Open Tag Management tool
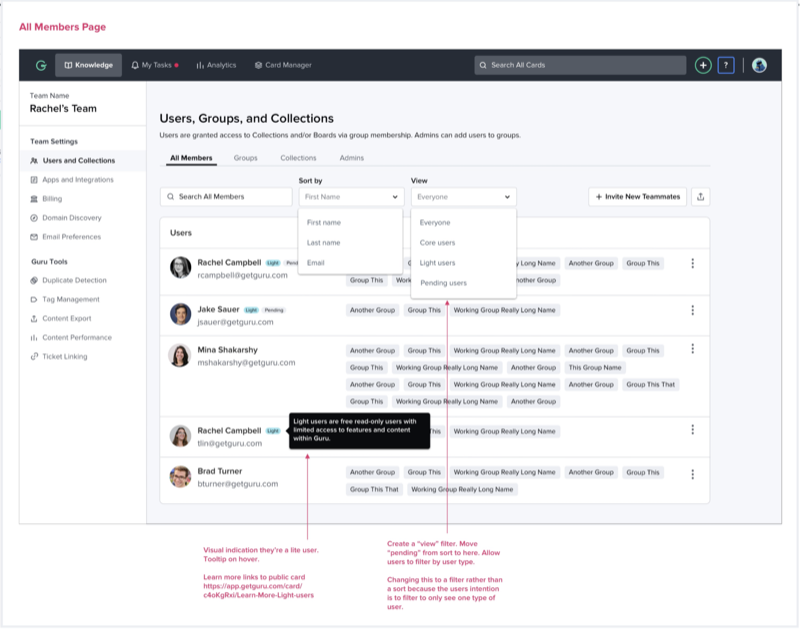The height and width of the screenshot is (629, 800). click(x=65, y=299)
